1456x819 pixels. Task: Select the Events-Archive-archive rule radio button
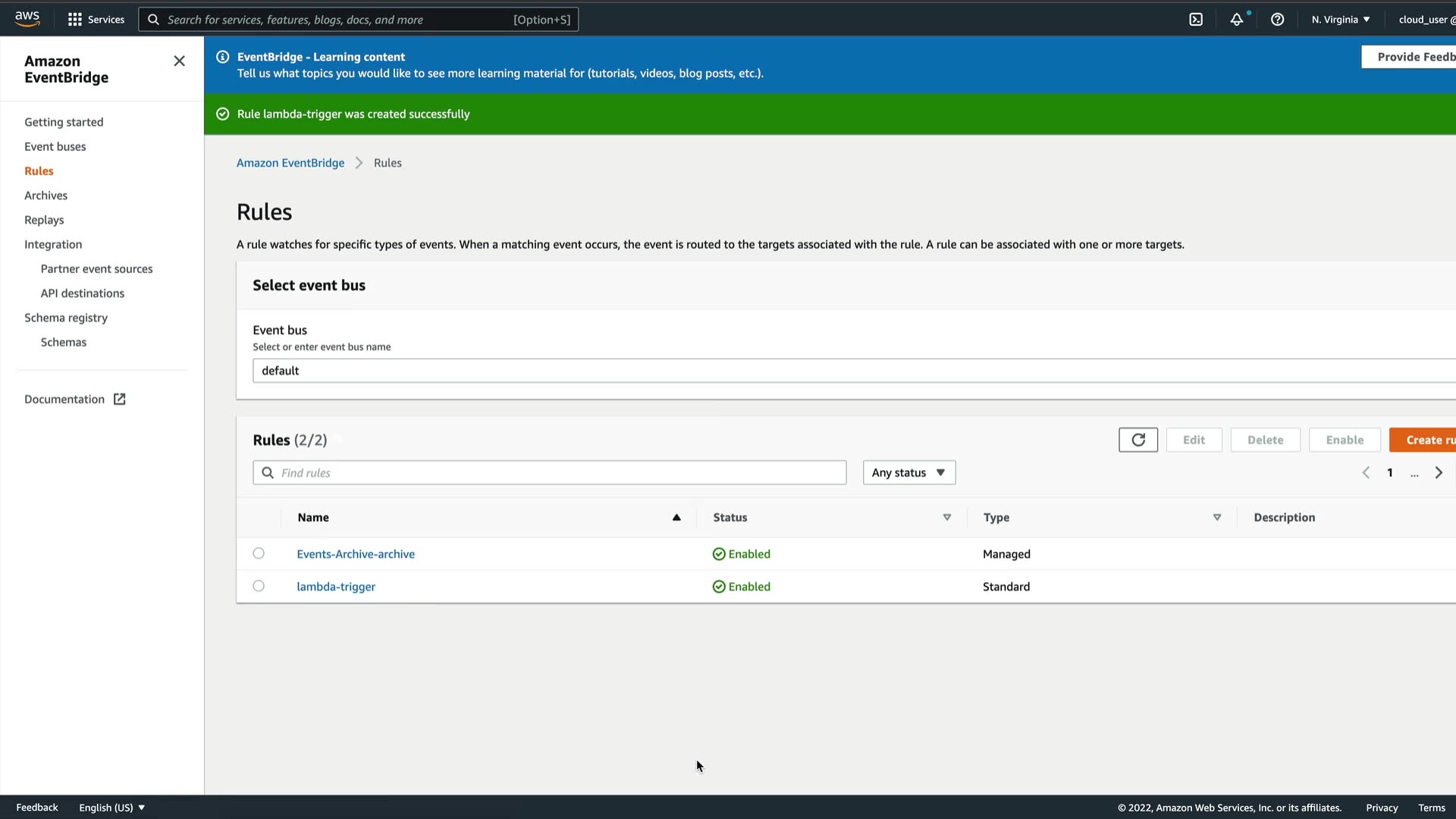tap(259, 554)
